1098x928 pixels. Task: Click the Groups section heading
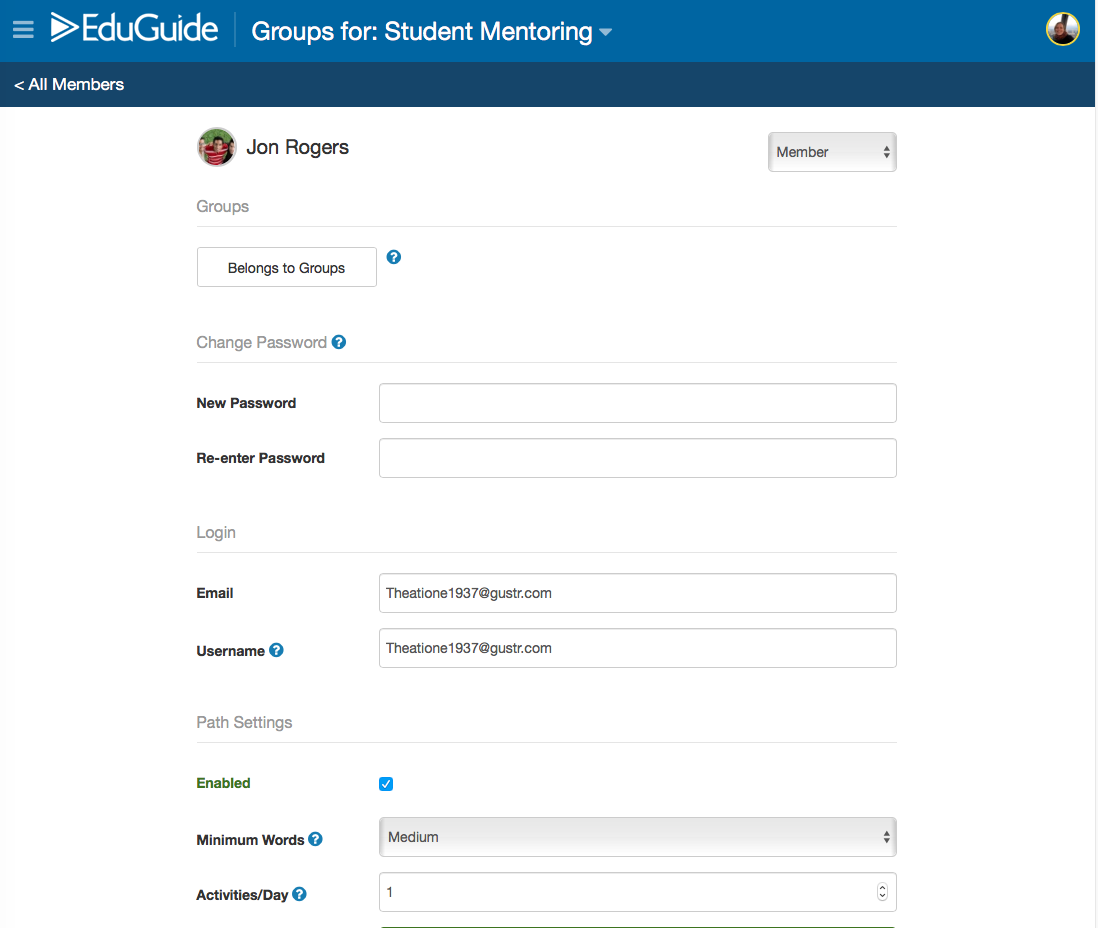(223, 206)
